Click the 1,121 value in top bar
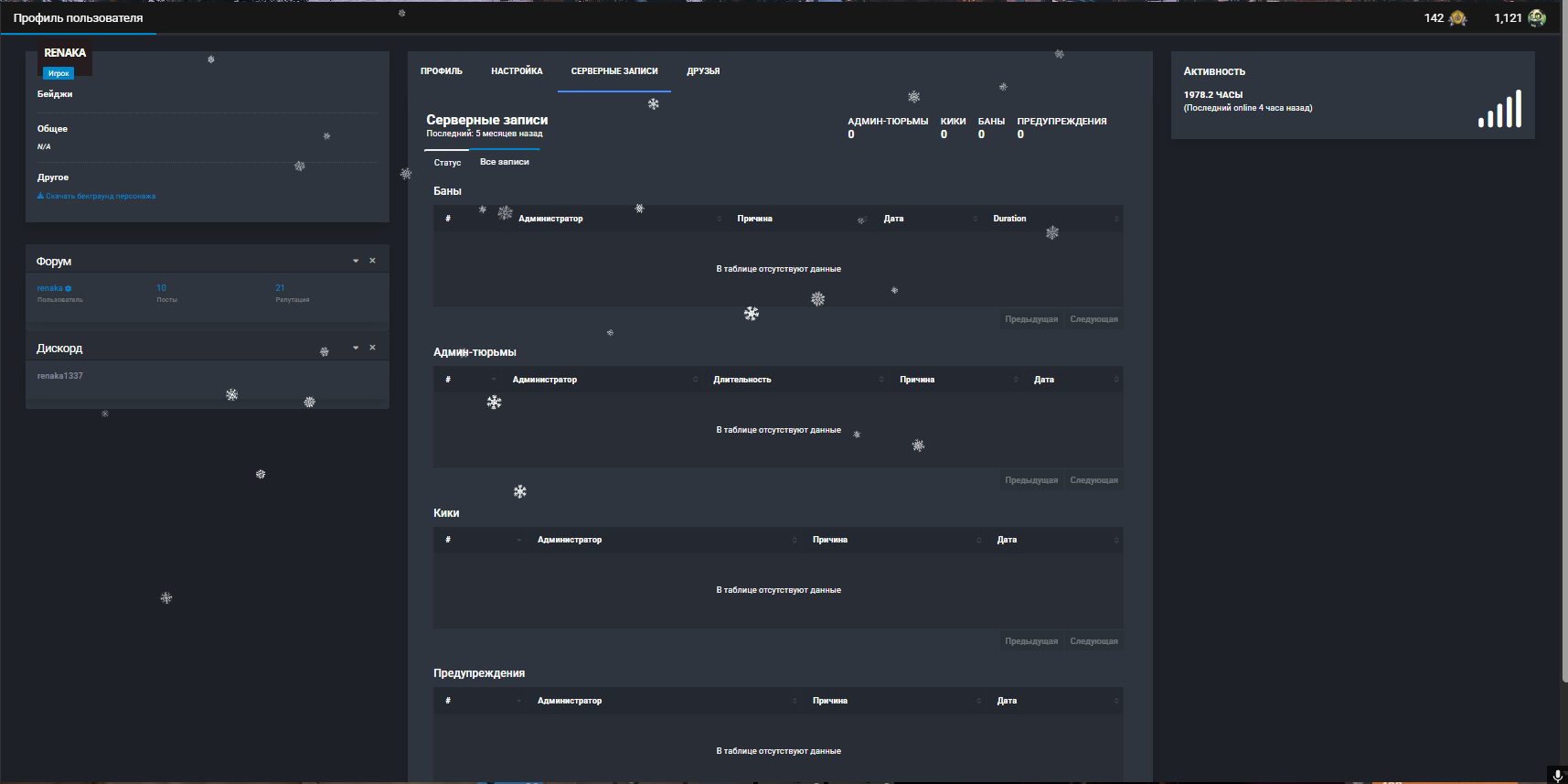 [1508, 18]
